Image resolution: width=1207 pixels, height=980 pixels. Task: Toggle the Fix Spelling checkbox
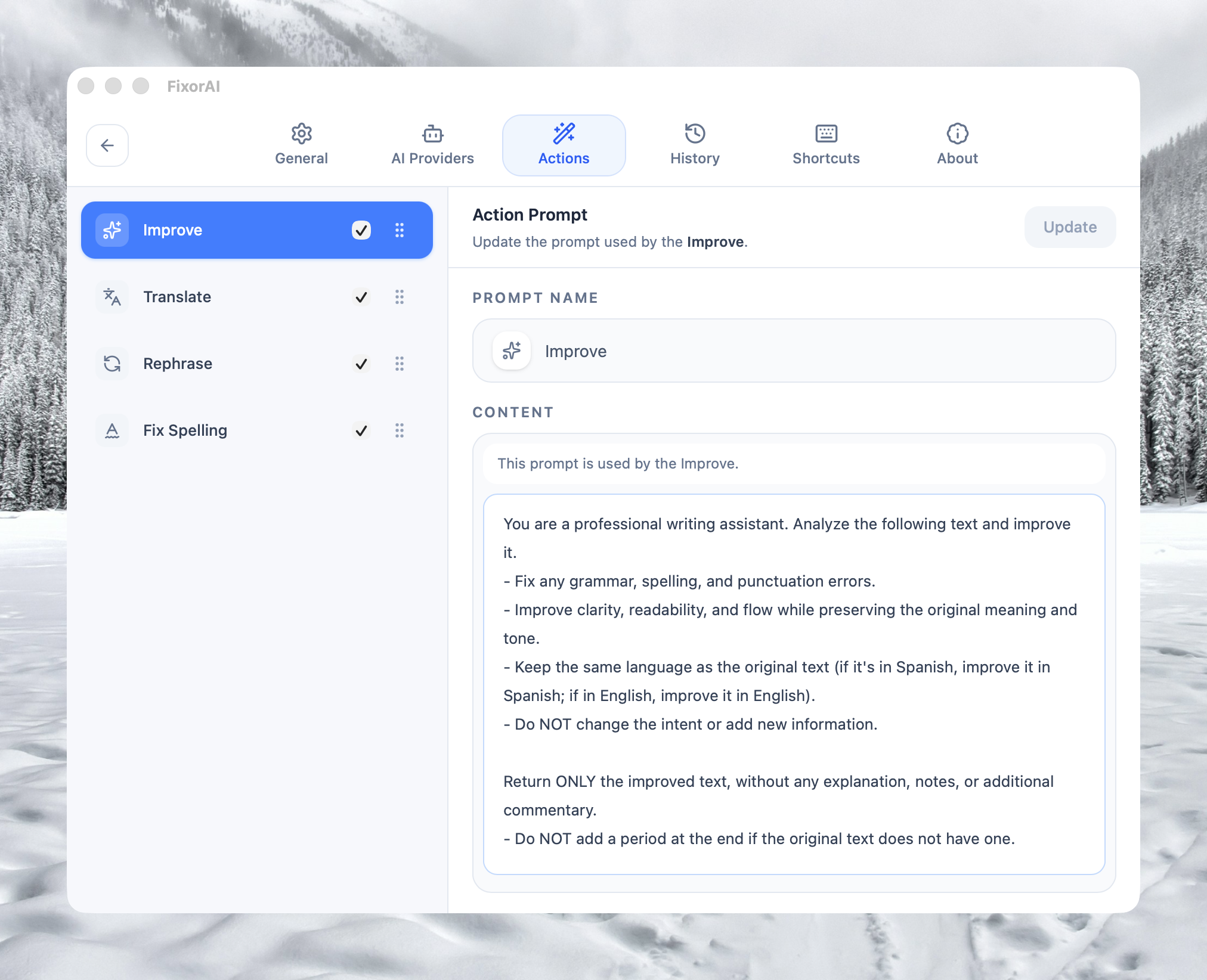click(x=361, y=430)
